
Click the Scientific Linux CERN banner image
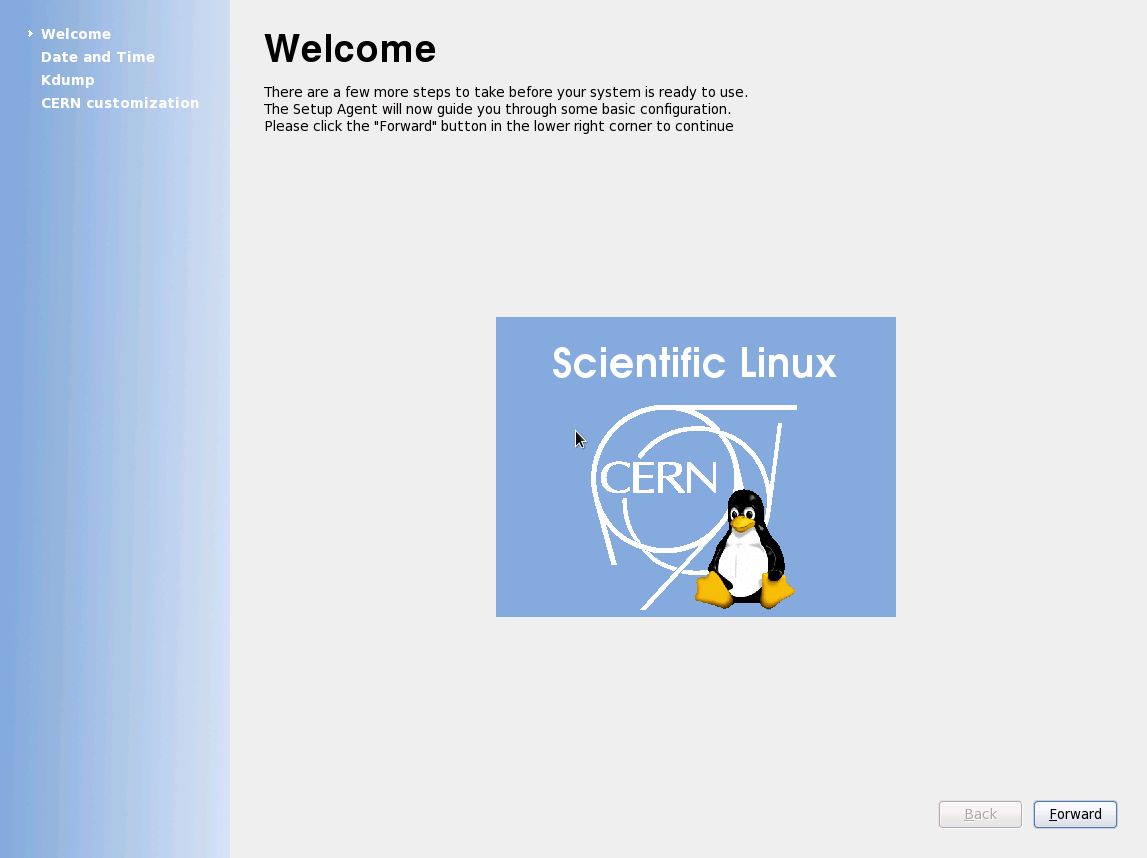click(x=696, y=467)
